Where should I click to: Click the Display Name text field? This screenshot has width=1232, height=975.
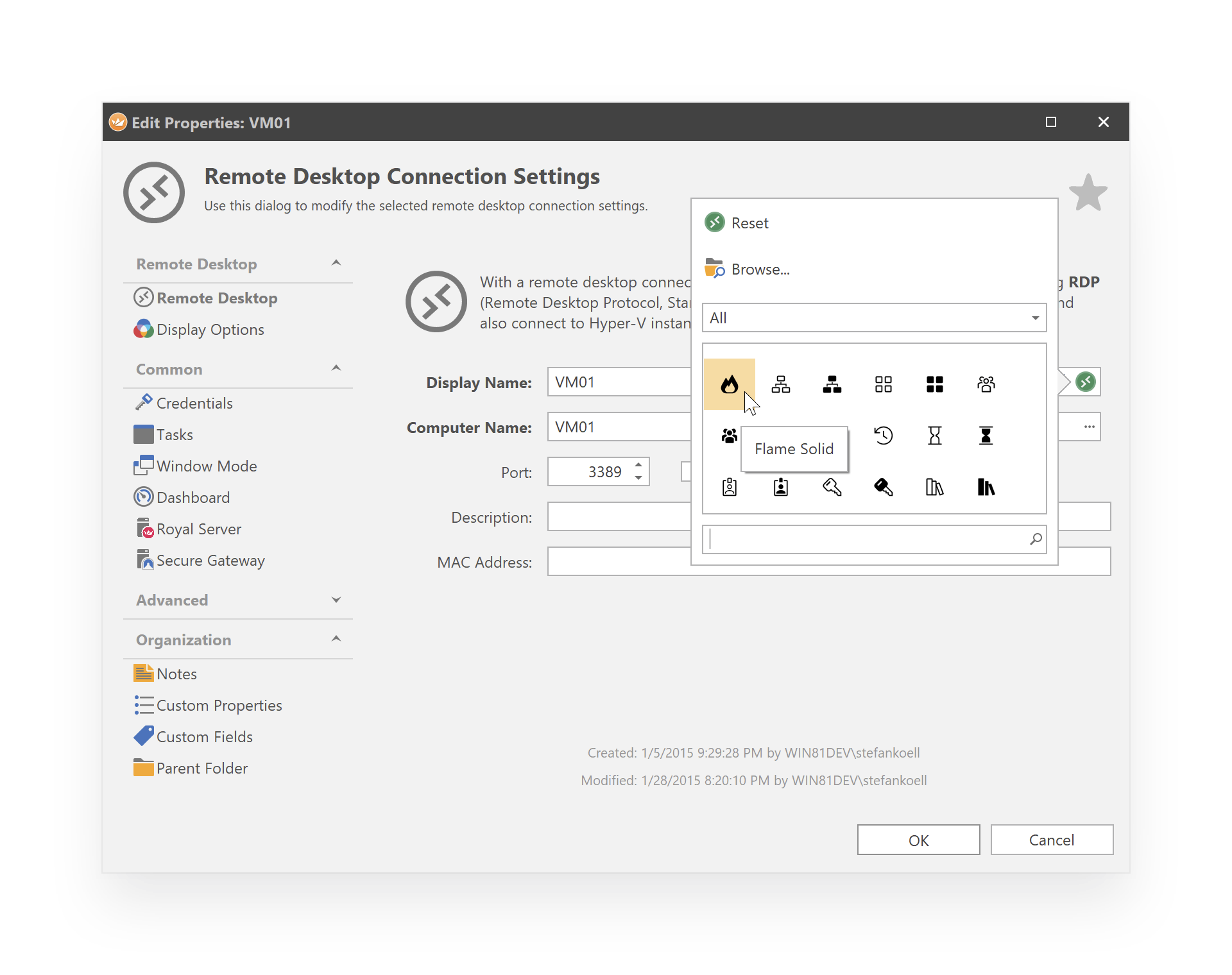619,382
